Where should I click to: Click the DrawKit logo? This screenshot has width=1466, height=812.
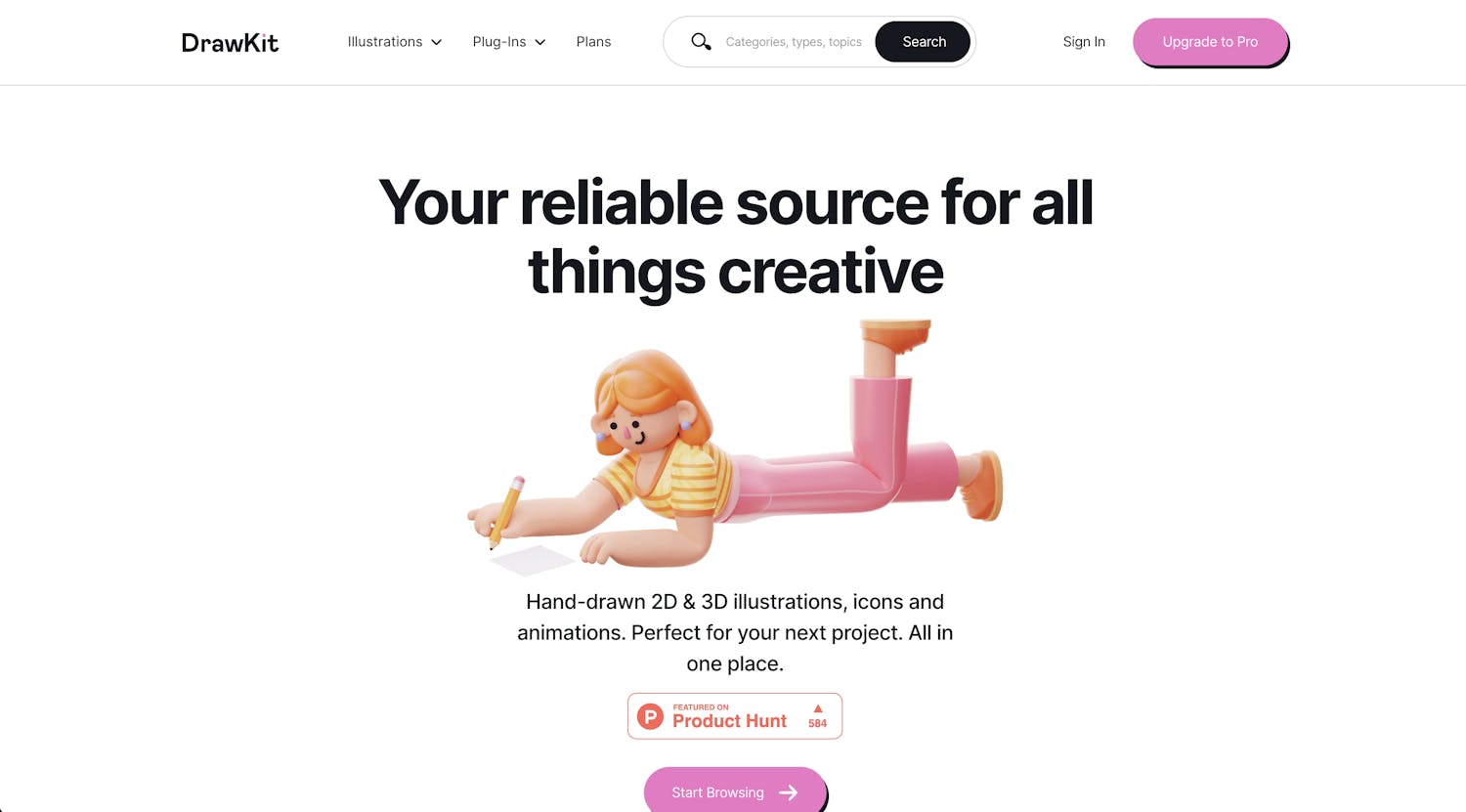[230, 42]
